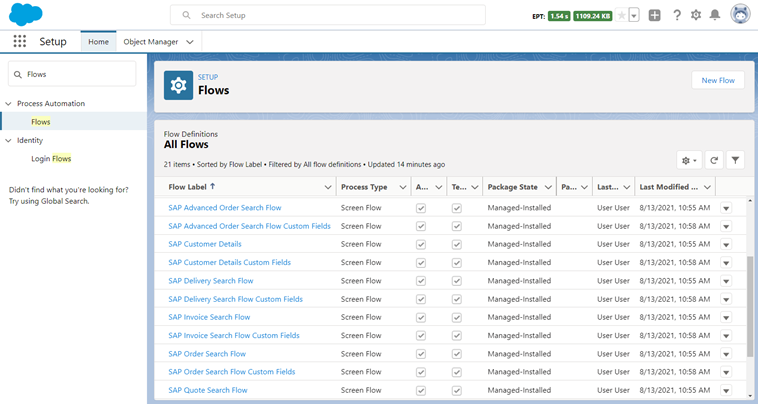758x404 pixels.
Task: Click Managed-Installed in SAP Invoice Search Flow row
Action: 519,317
